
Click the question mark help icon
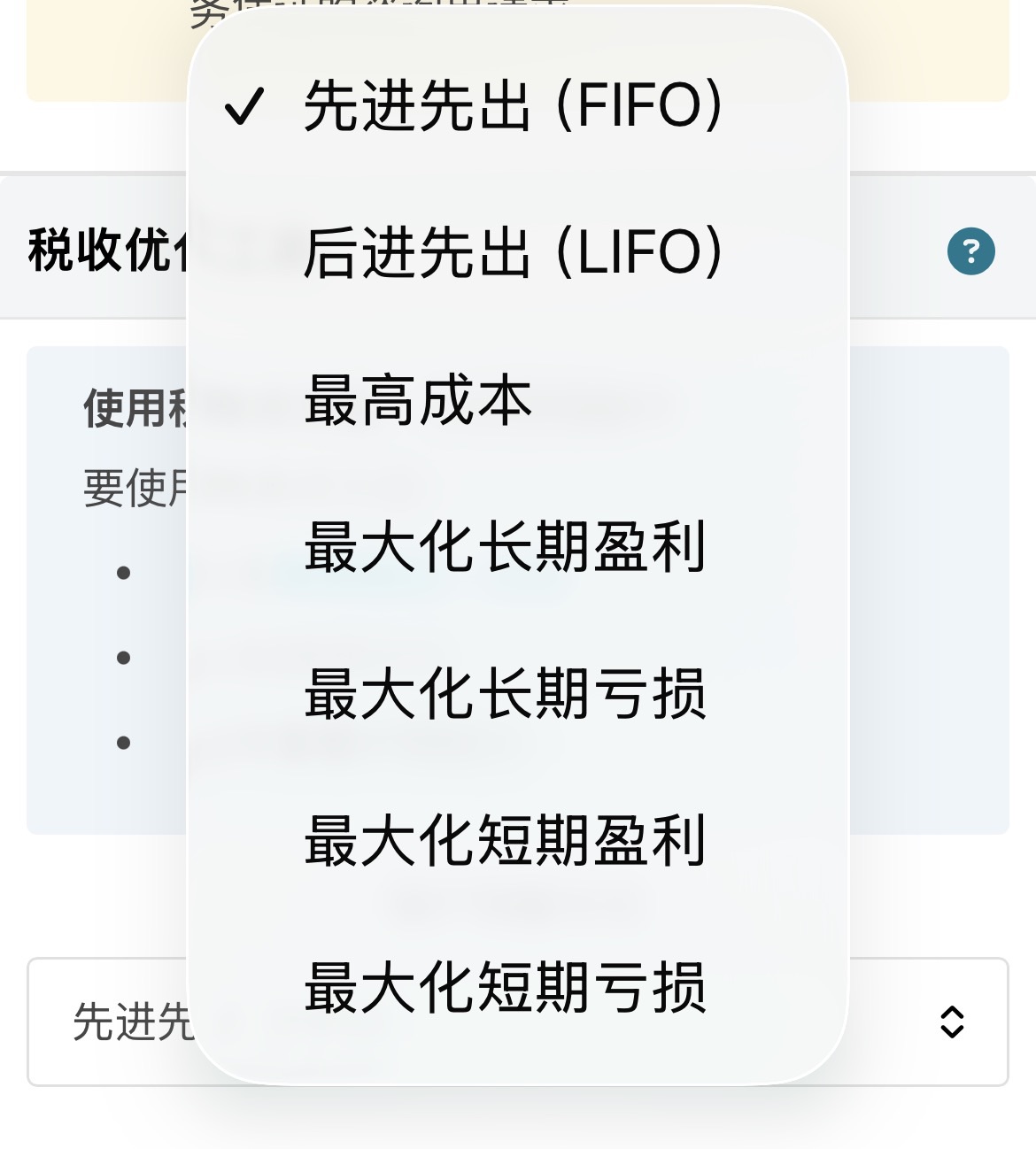click(x=970, y=251)
